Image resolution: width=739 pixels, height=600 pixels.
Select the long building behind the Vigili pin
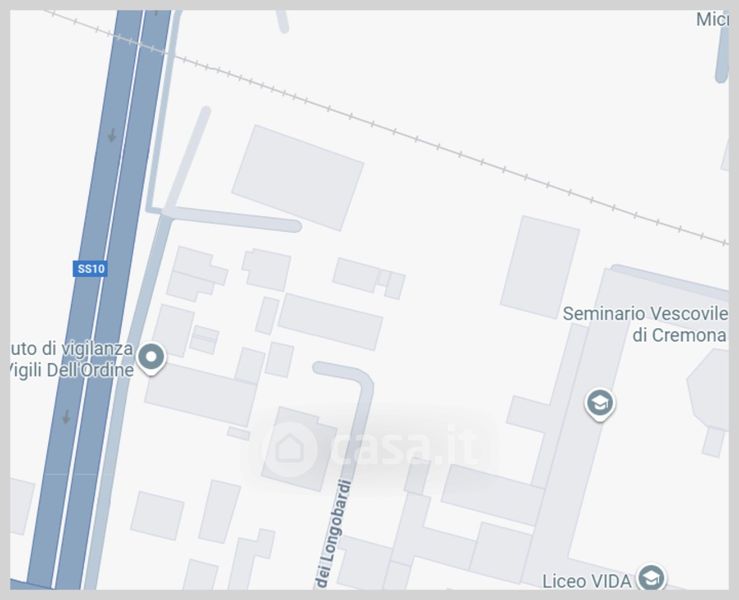coord(201,395)
